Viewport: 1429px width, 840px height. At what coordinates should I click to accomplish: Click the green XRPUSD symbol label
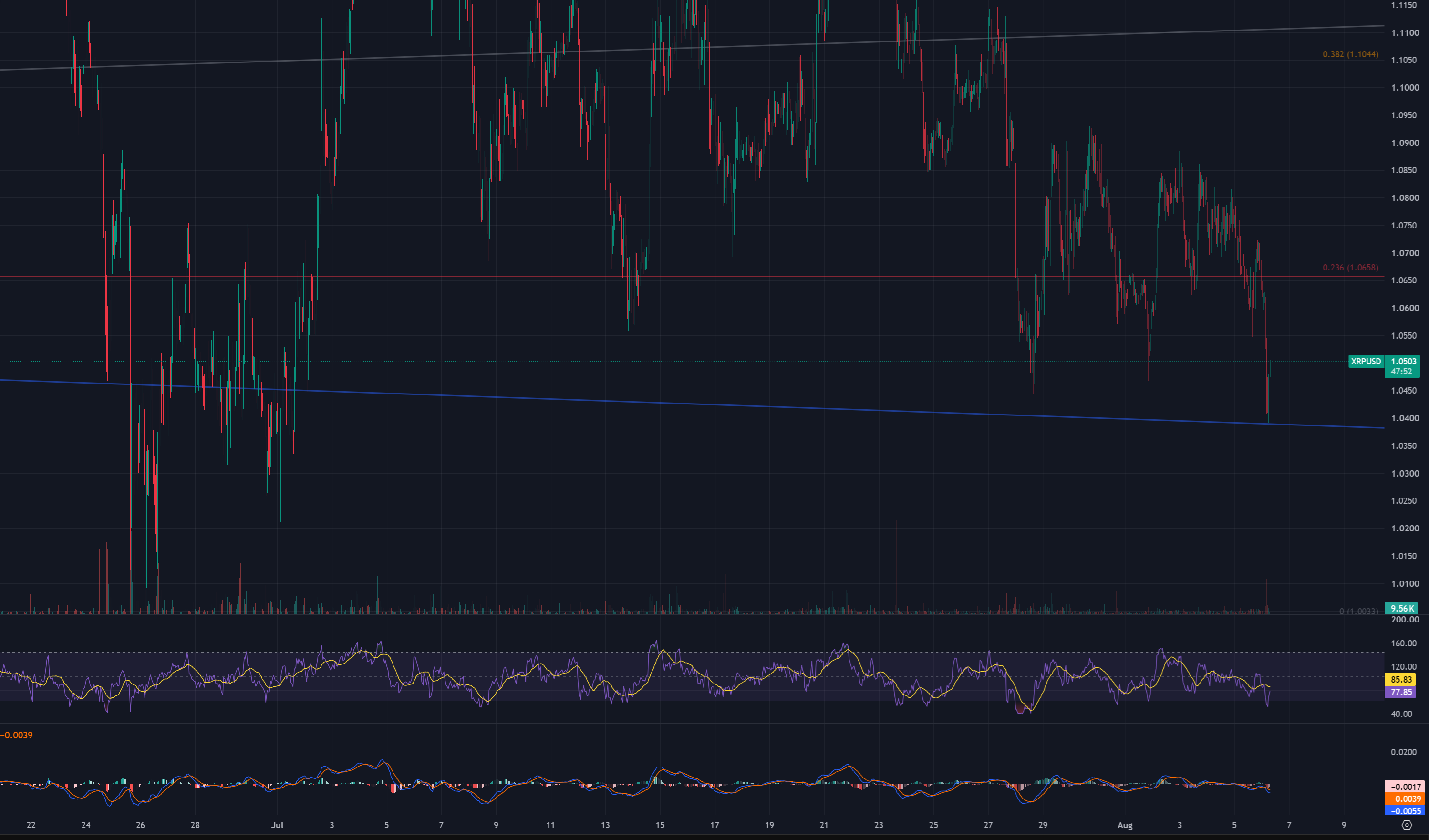tap(1366, 361)
